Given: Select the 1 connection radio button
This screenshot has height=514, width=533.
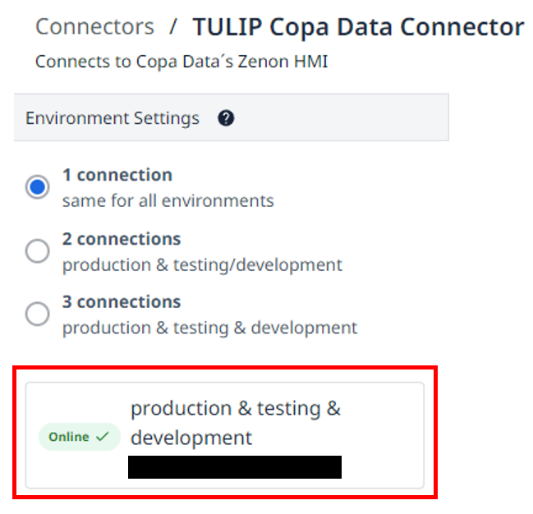Looking at the screenshot, I should [37, 187].
